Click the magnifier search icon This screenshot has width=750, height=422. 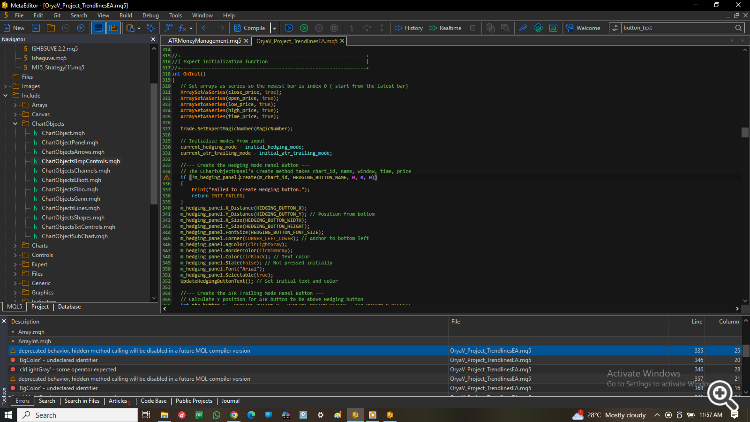tap(739, 28)
